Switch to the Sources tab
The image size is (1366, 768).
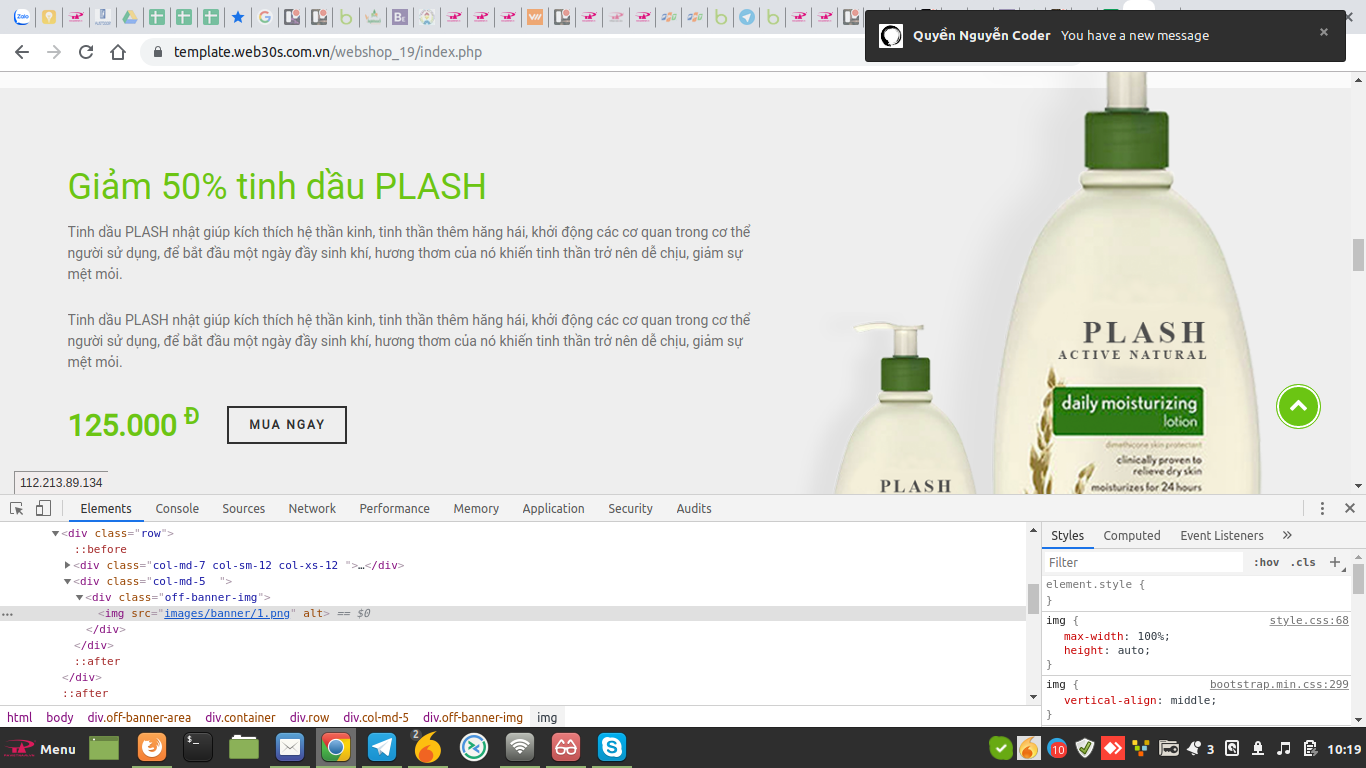pos(244,508)
